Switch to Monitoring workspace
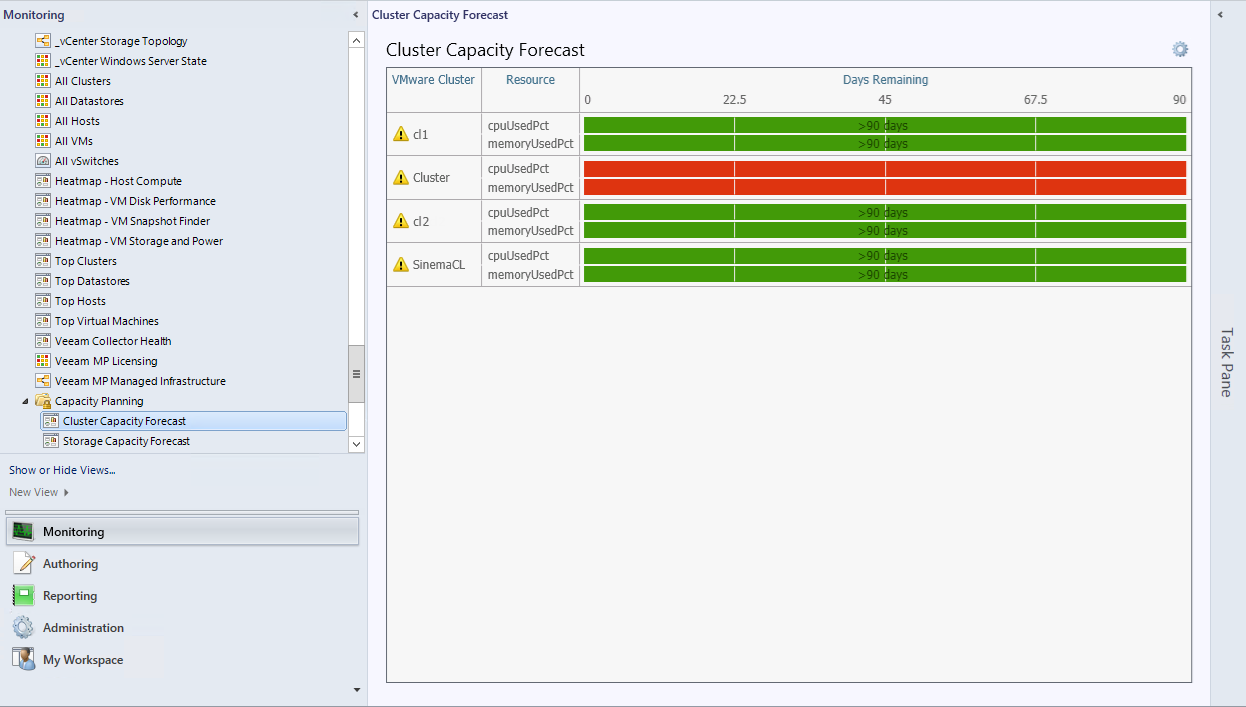The height and width of the screenshot is (707, 1246). coord(182,531)
